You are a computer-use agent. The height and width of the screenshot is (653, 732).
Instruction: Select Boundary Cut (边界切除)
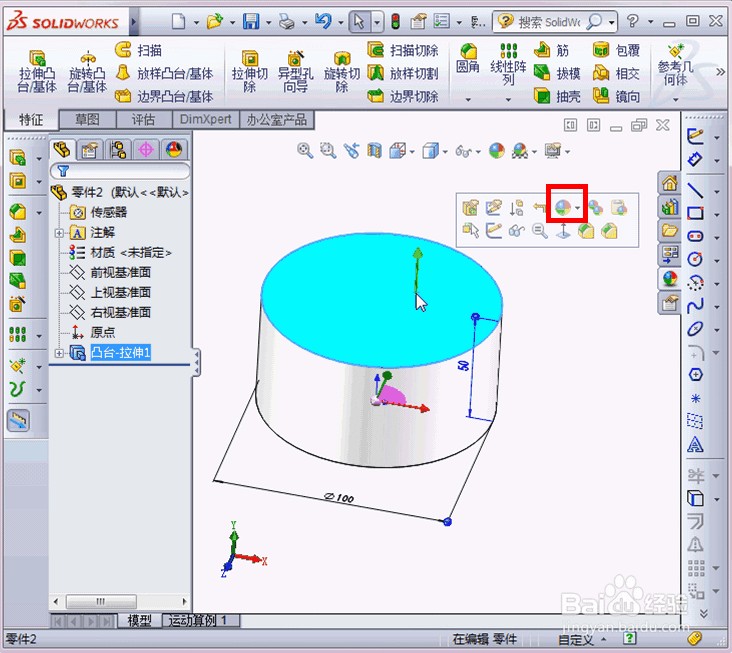(x=403, y=96)
